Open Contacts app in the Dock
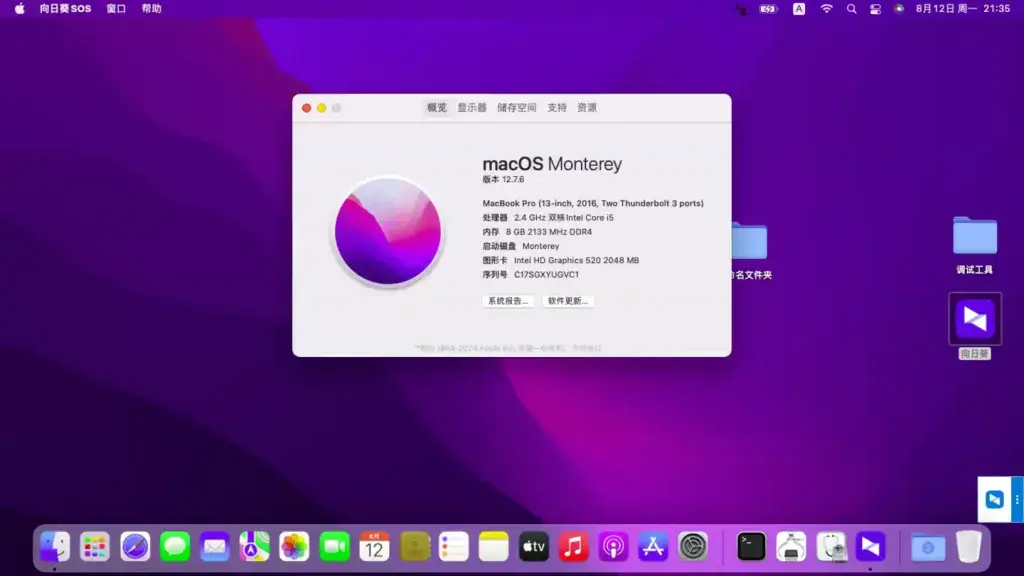The height and width of the screenshot is (576, 1024). pyautogui.click(x=414, y=547)
